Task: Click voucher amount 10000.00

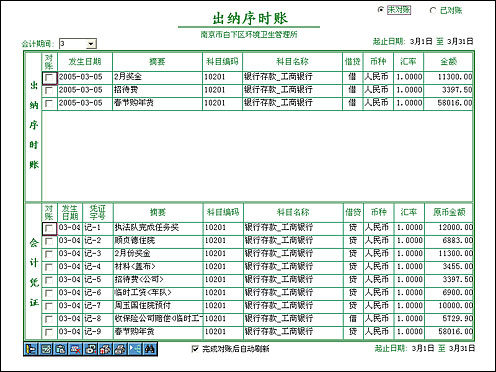Action: (x=449, y=306)
